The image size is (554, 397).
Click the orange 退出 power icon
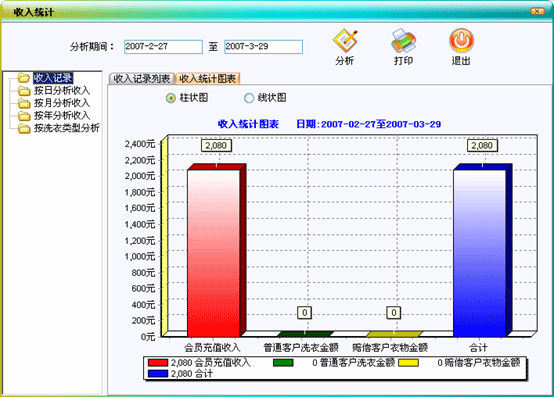click(x=461, y=41)
